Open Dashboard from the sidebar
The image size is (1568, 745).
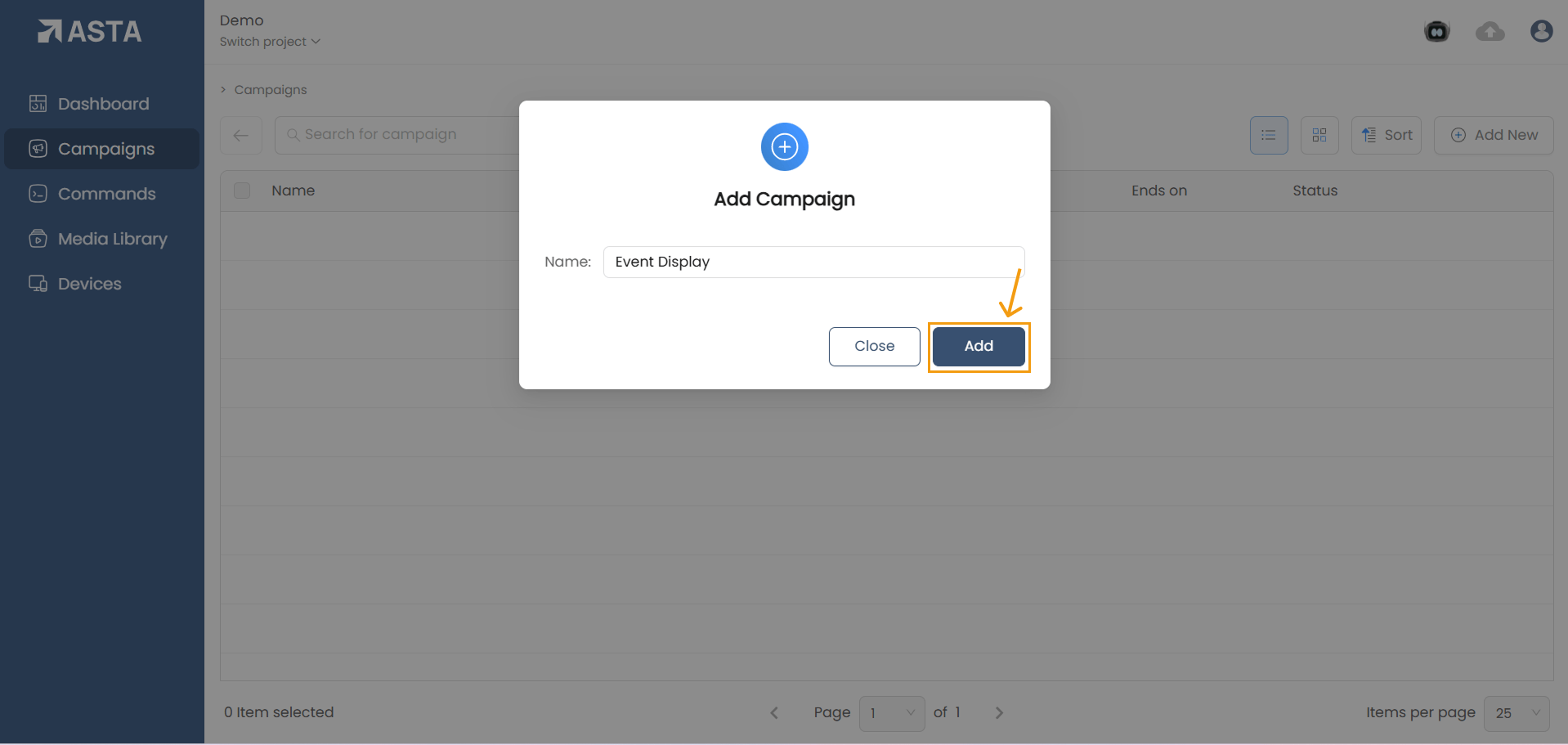(103, 104)
